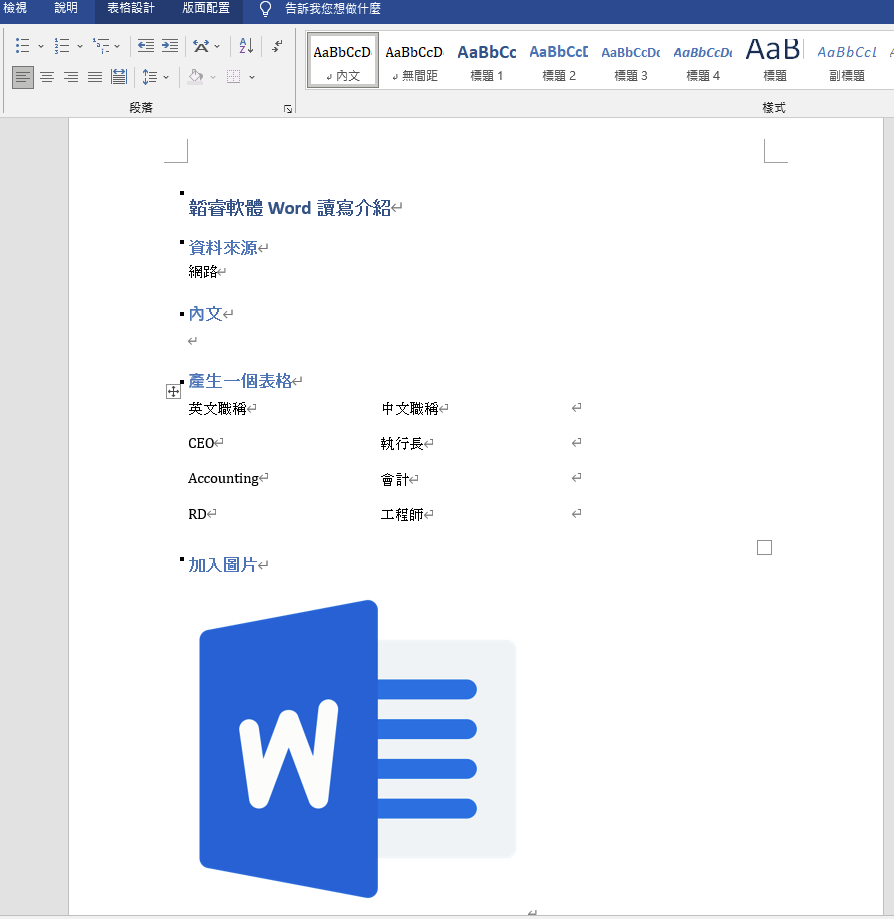The image size is (894, 919).
Task: Apply large 標題 title style
Action: pyautogui.click(x=774, y=60)
